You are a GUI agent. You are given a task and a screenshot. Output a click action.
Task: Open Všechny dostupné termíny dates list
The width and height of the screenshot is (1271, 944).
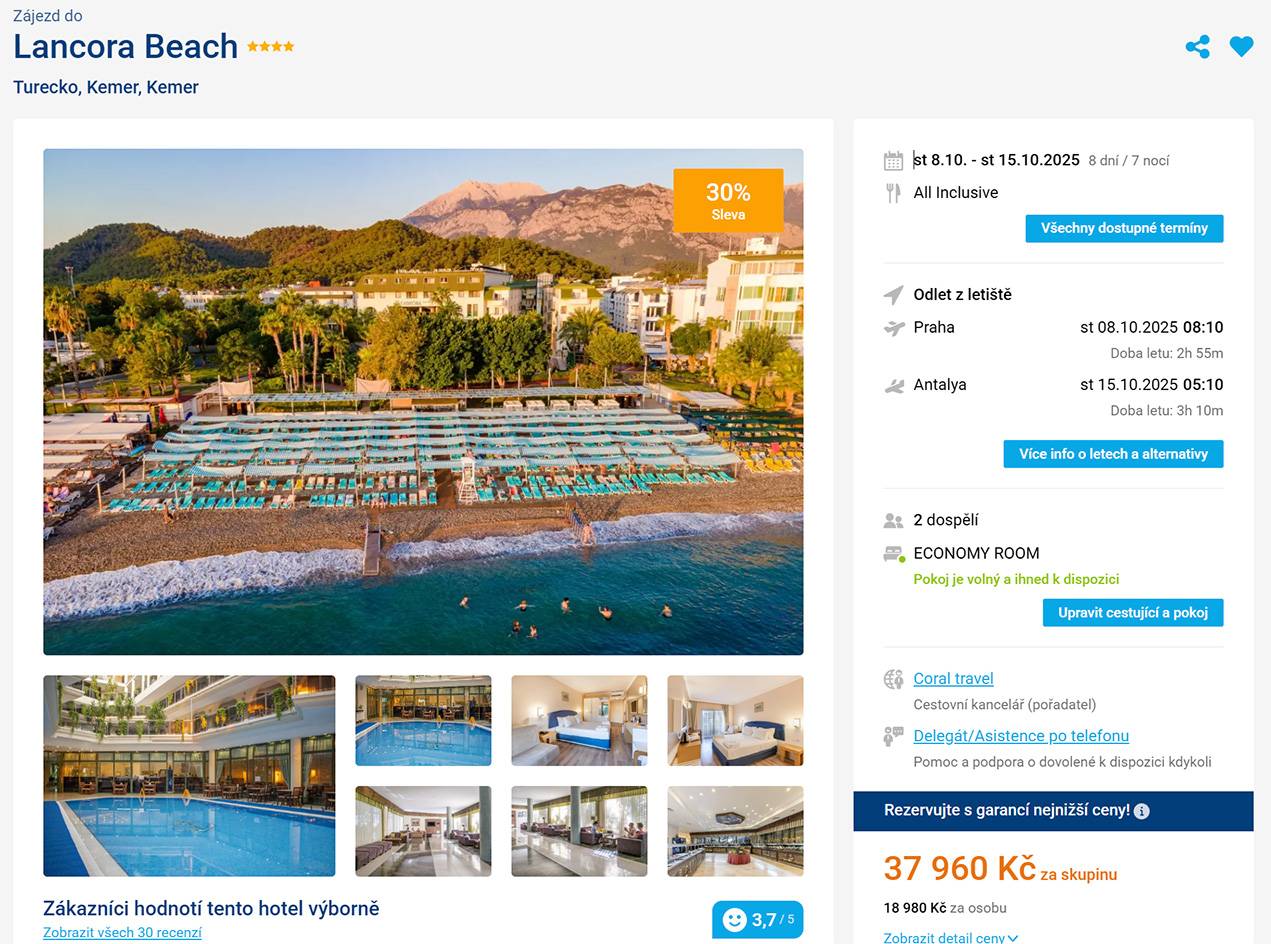click(1124, 228)
